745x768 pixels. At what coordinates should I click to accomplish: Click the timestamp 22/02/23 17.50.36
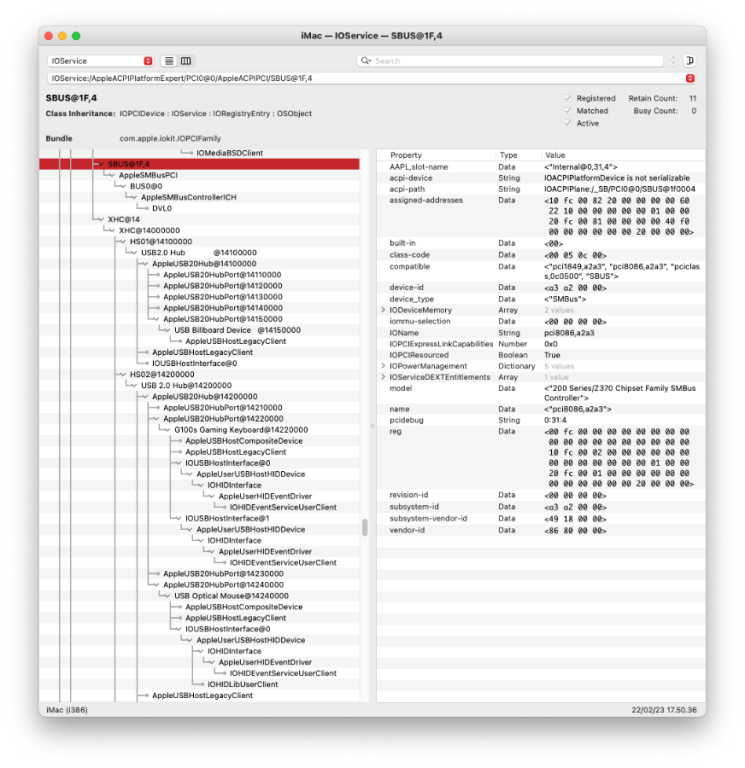click(664, 710)
